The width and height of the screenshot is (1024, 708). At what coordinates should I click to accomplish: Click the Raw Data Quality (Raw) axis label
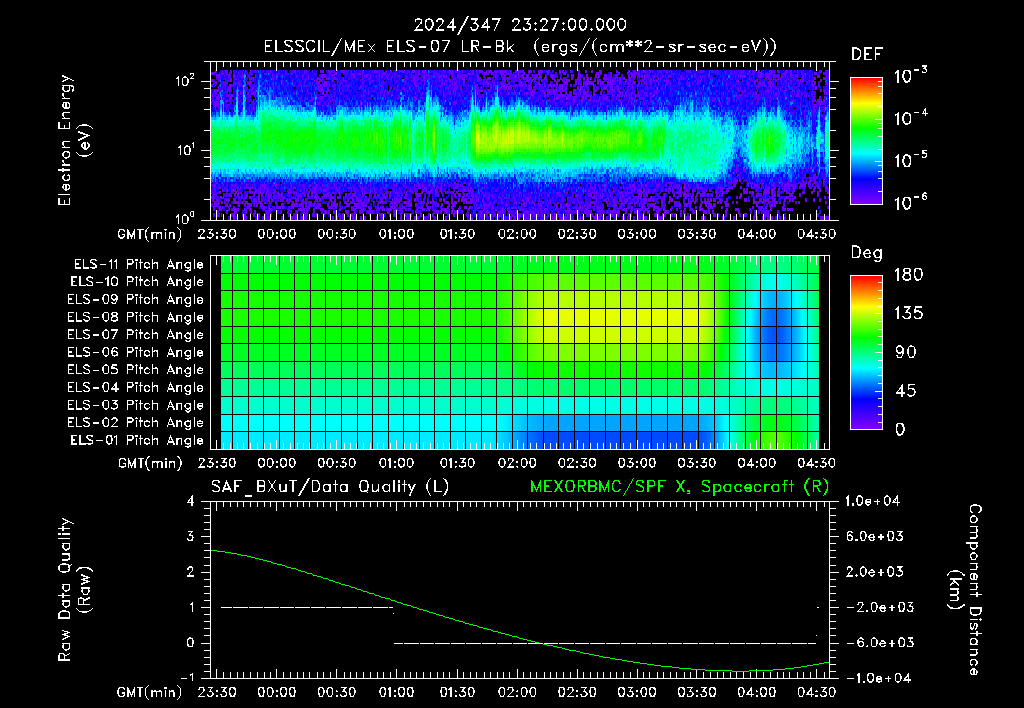coord(74,590)
